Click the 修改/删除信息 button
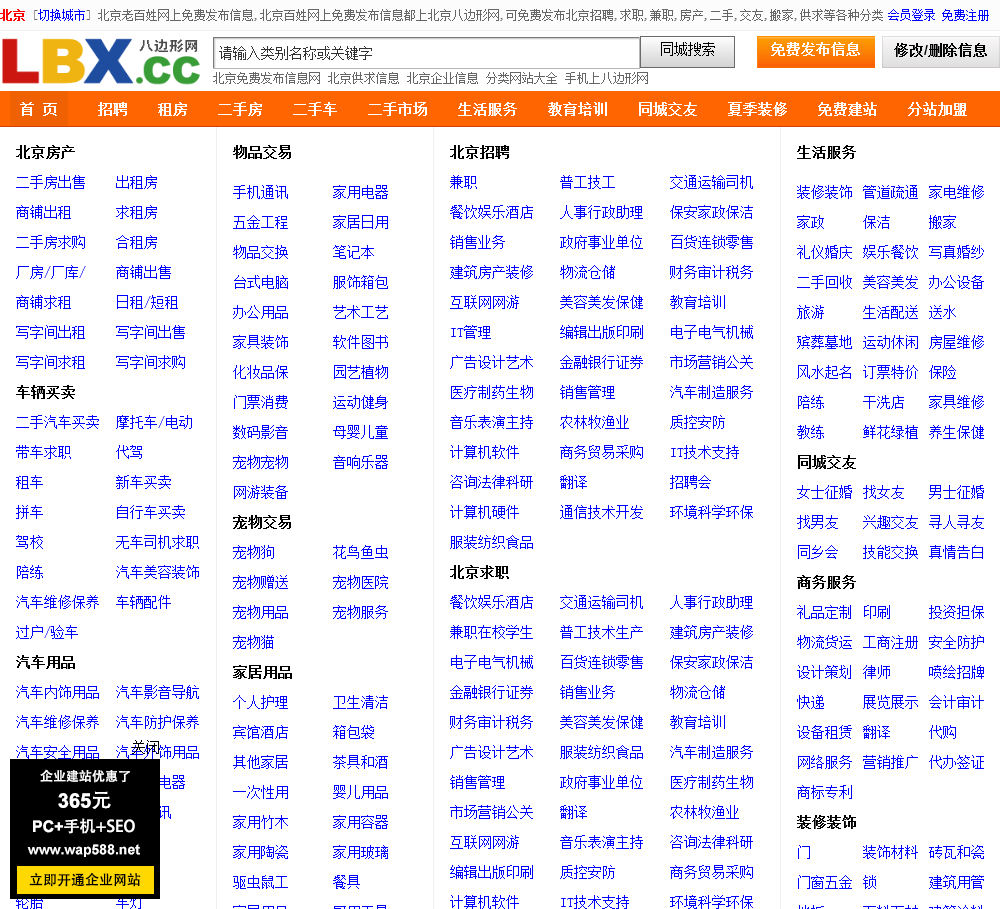 [x=940, y=51]
